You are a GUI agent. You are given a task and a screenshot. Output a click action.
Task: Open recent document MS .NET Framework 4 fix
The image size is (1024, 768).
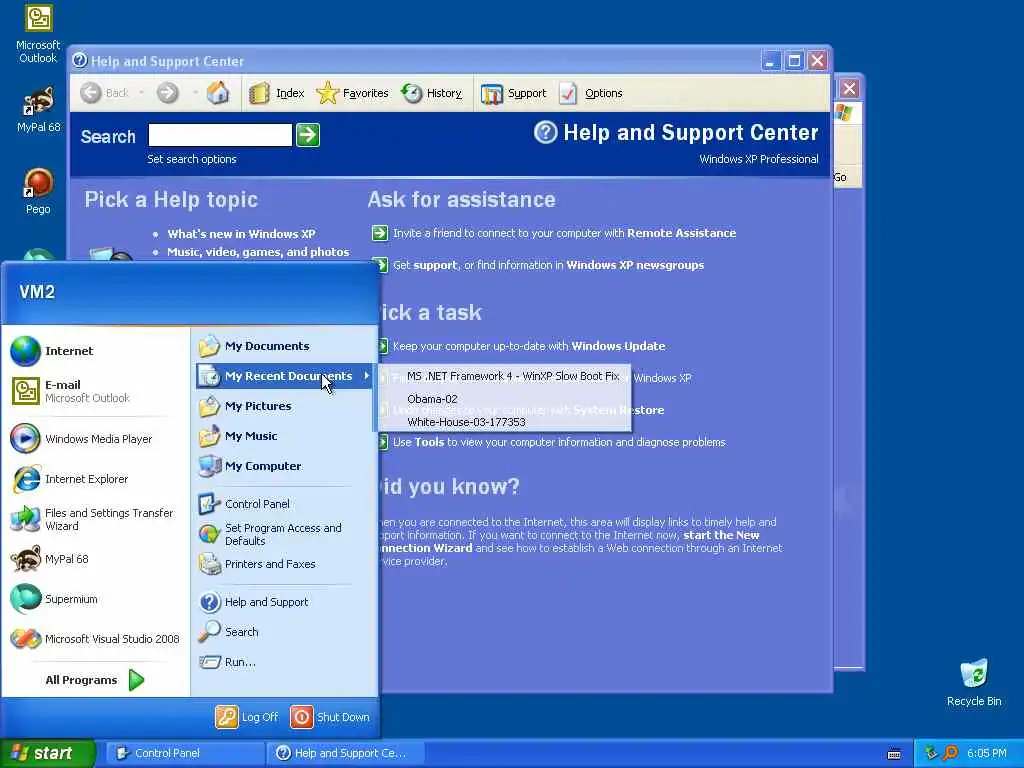coord(504,376)
